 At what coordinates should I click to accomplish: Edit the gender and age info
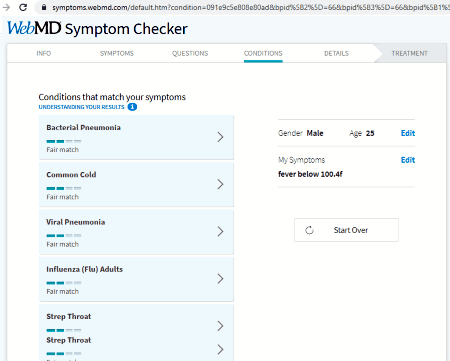(x=408, y=133)
